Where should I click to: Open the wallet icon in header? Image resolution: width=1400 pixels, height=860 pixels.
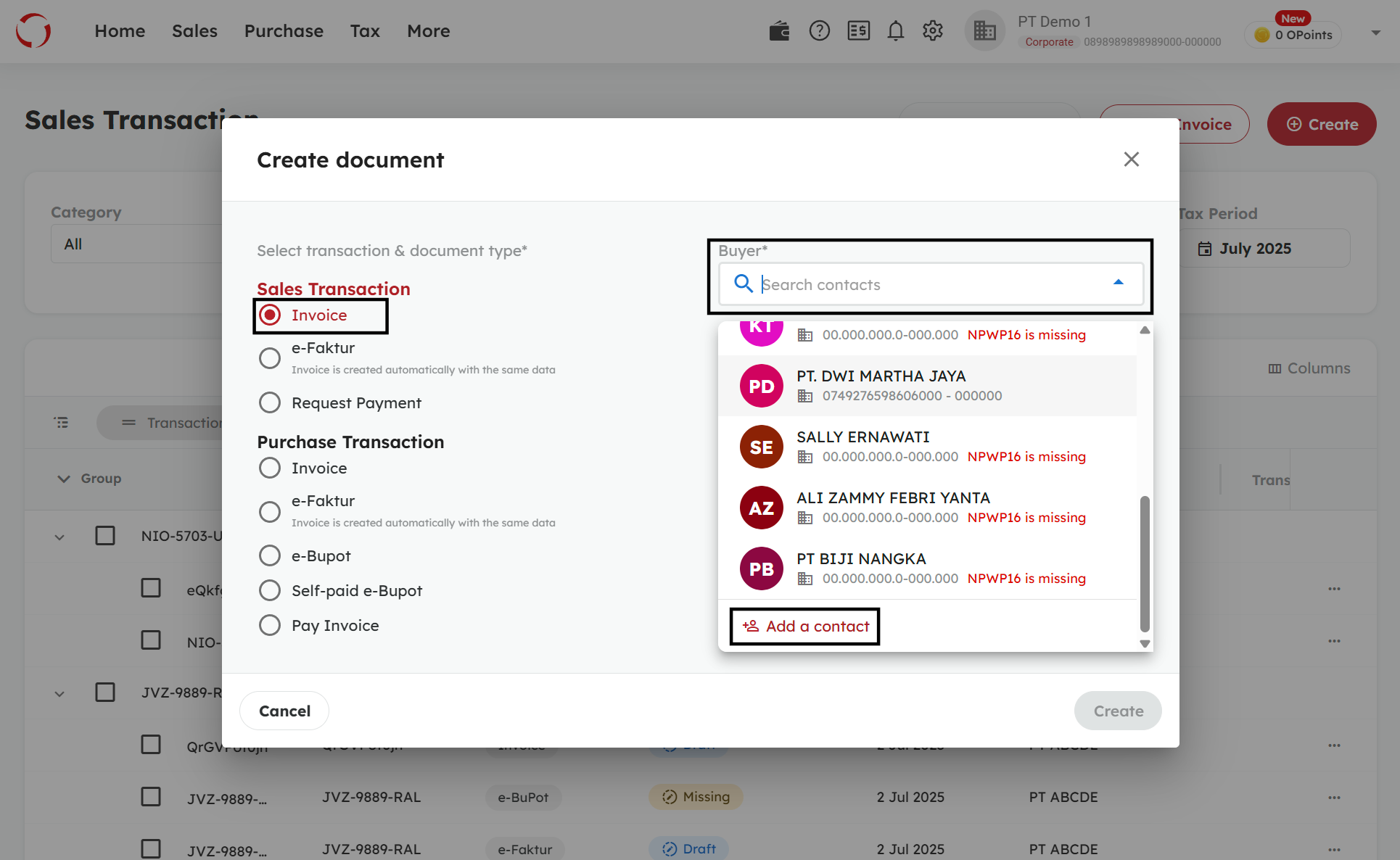pos(779,31)
